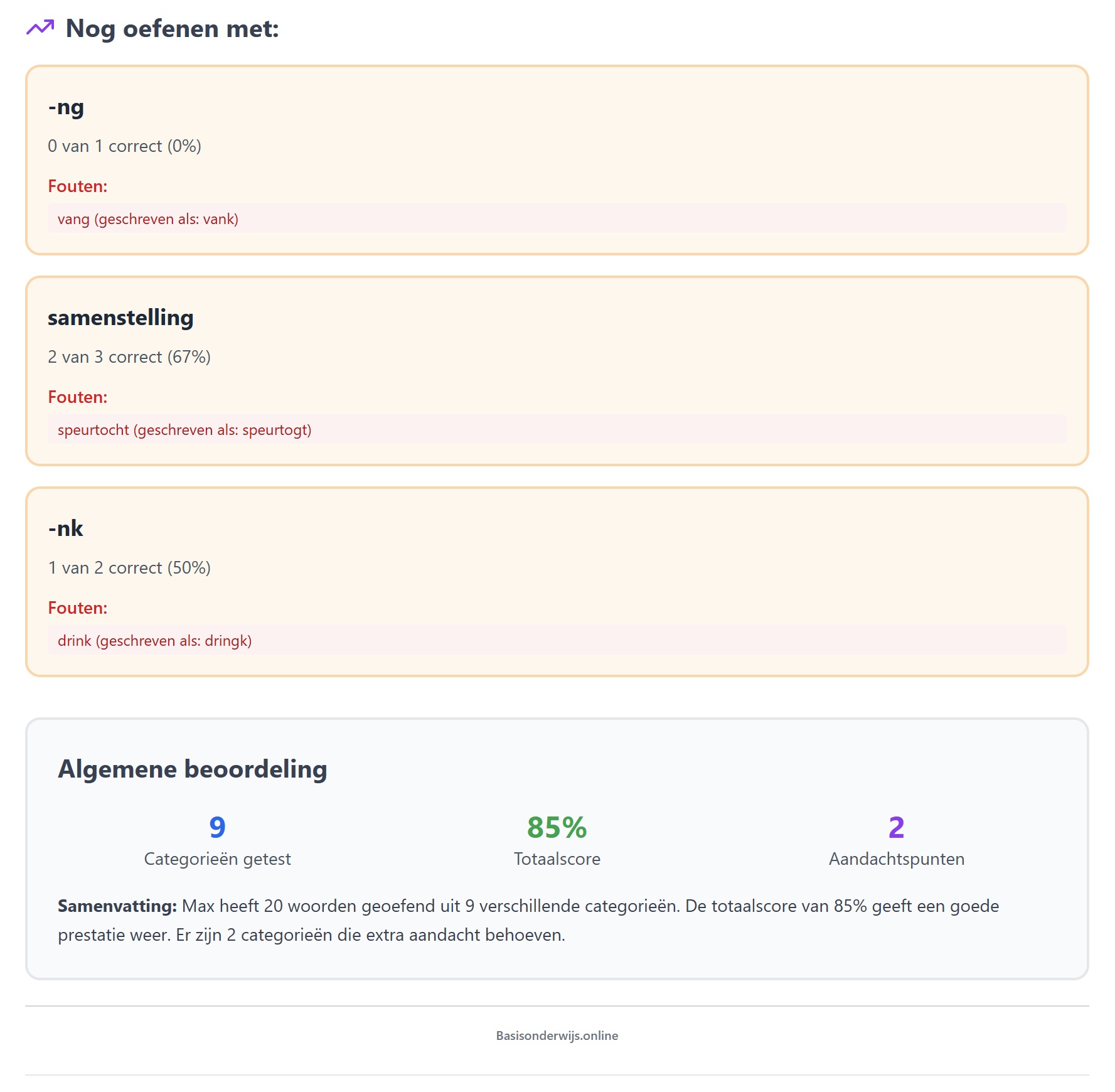Click the 'Fouten:' label under -ng
Screen dimensions: 1115x1092
78,186
